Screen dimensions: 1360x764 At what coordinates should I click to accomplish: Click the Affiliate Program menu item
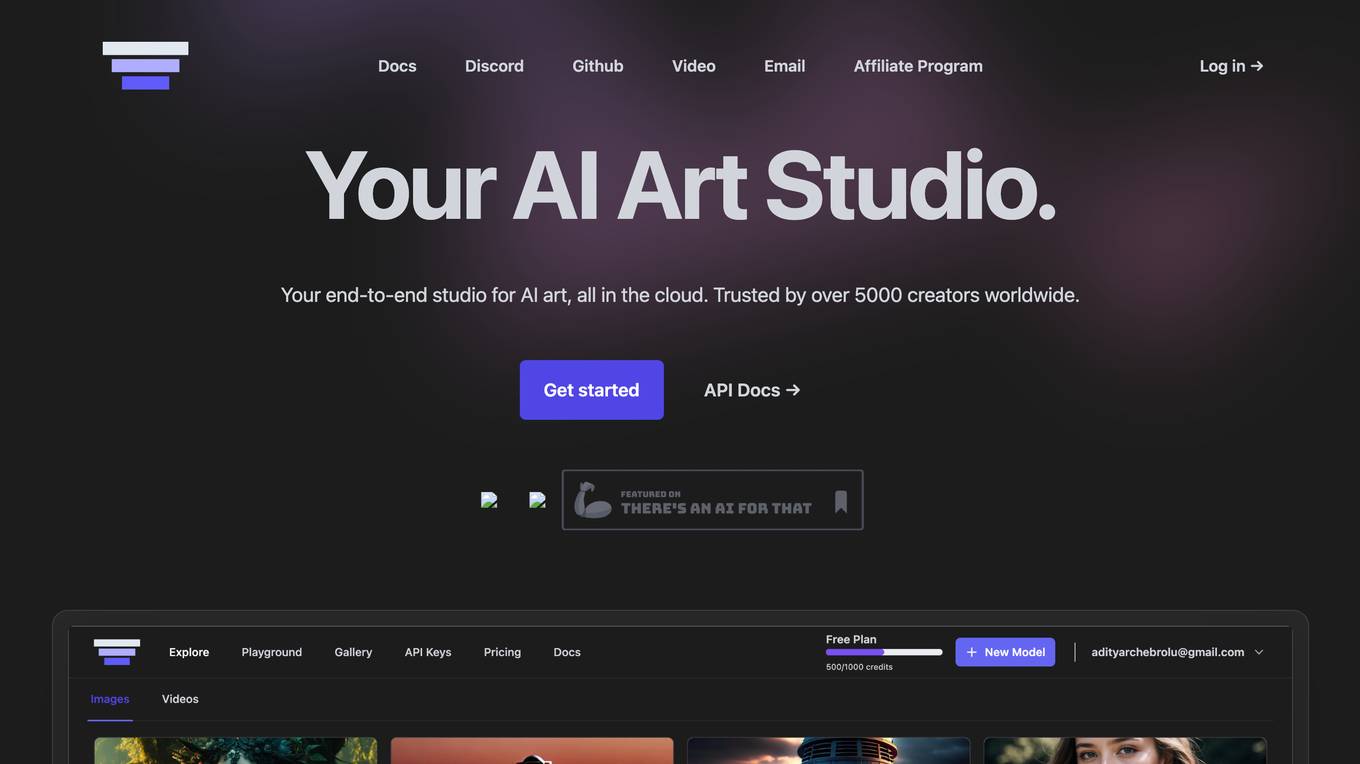pyautogui.click(x=918, y=65)
